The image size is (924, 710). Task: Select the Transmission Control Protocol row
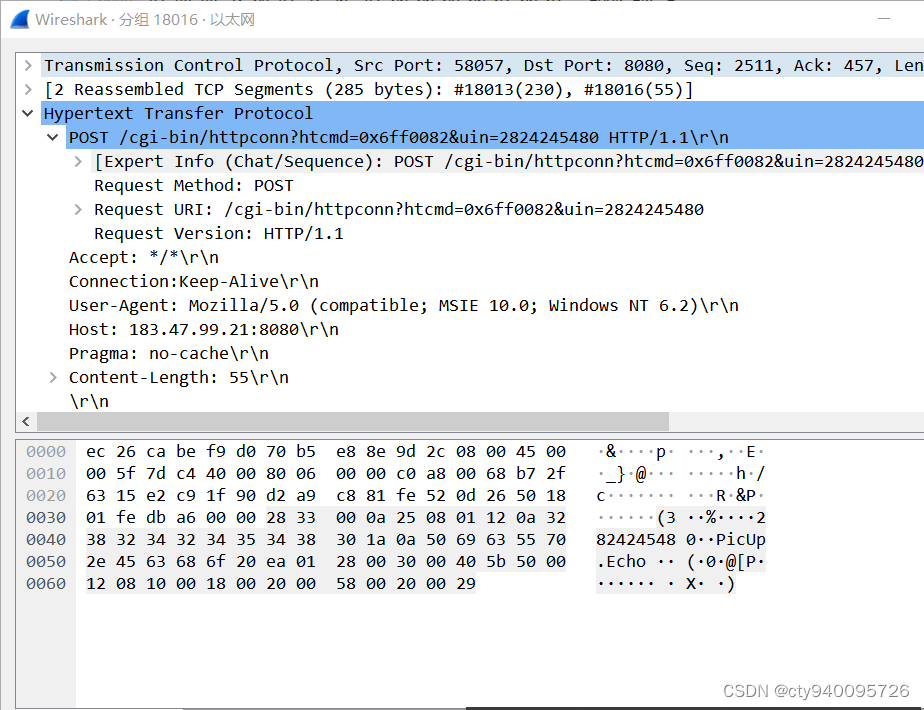(483, 65)
